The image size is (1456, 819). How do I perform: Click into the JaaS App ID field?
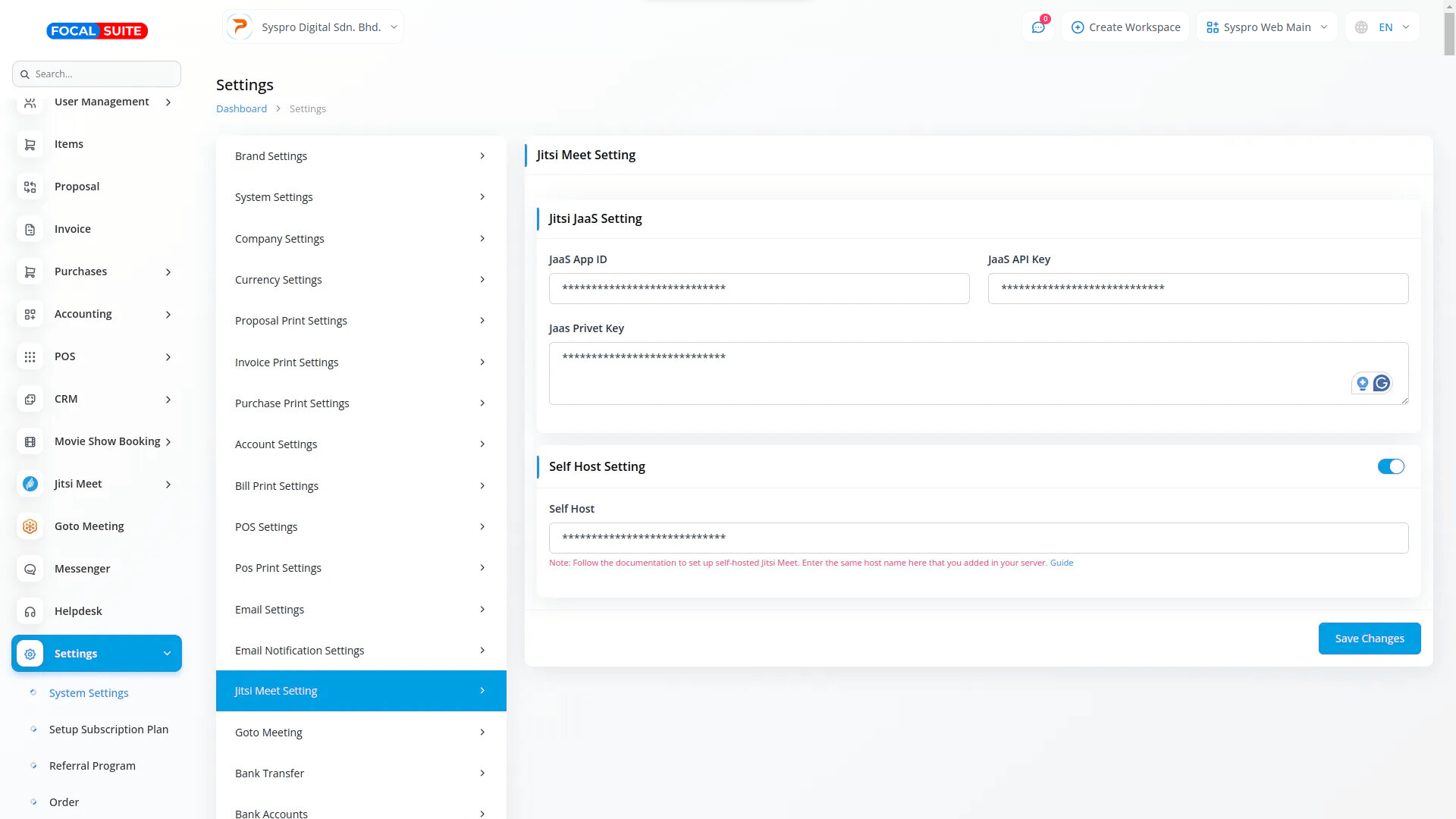[758, 288]
